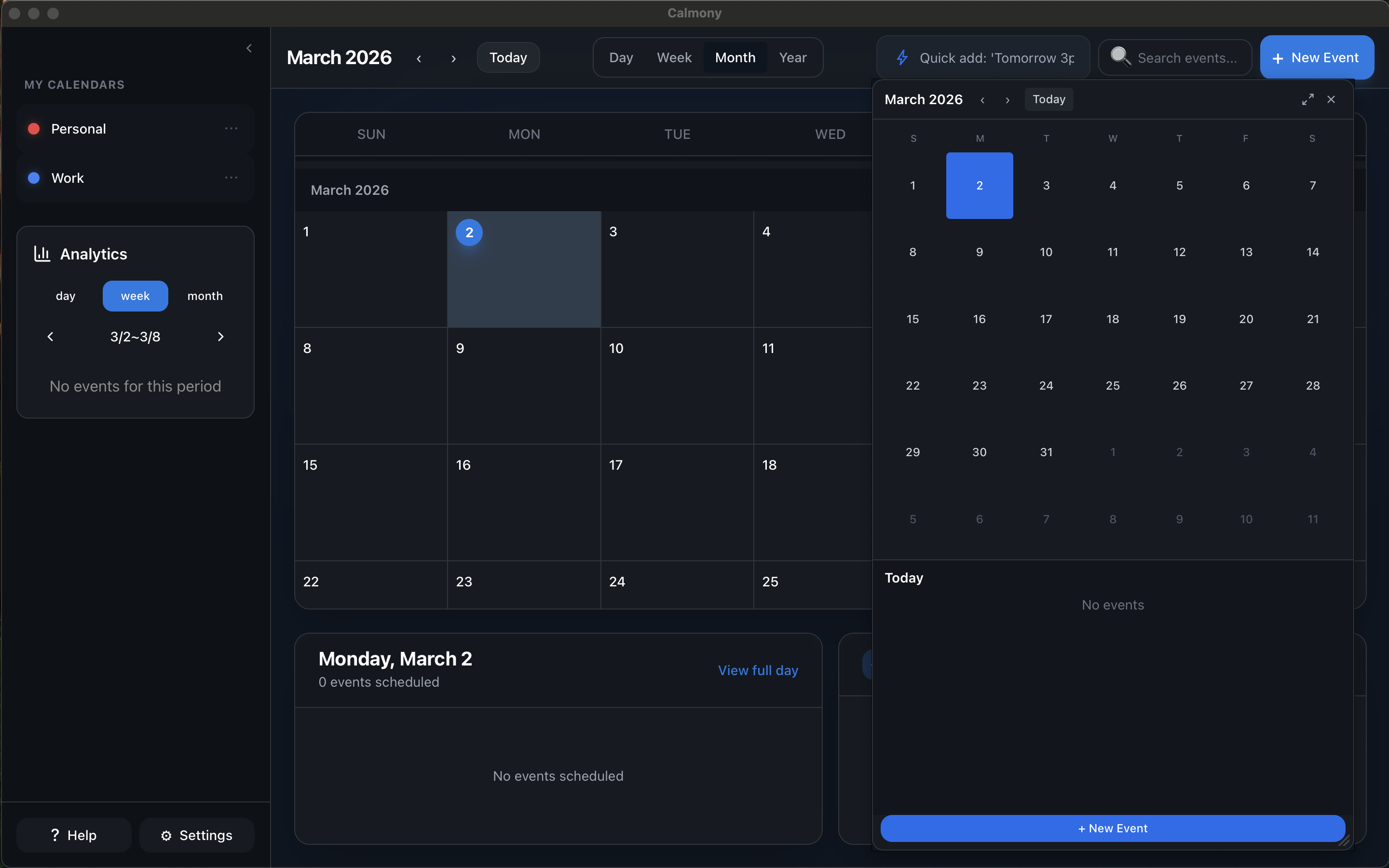1389x868 pixels.
Task: Click the Analytics bar chart icon
Action: pos(41,253)
